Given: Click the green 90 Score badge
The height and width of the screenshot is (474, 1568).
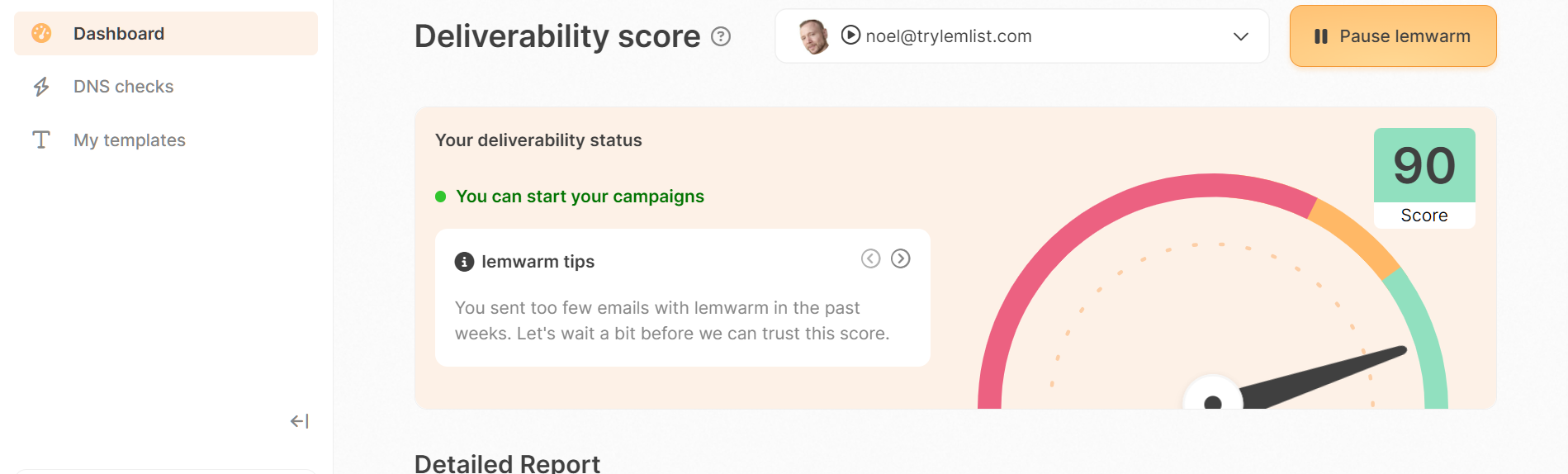Looking at the screenshot, I should 1424,178.
